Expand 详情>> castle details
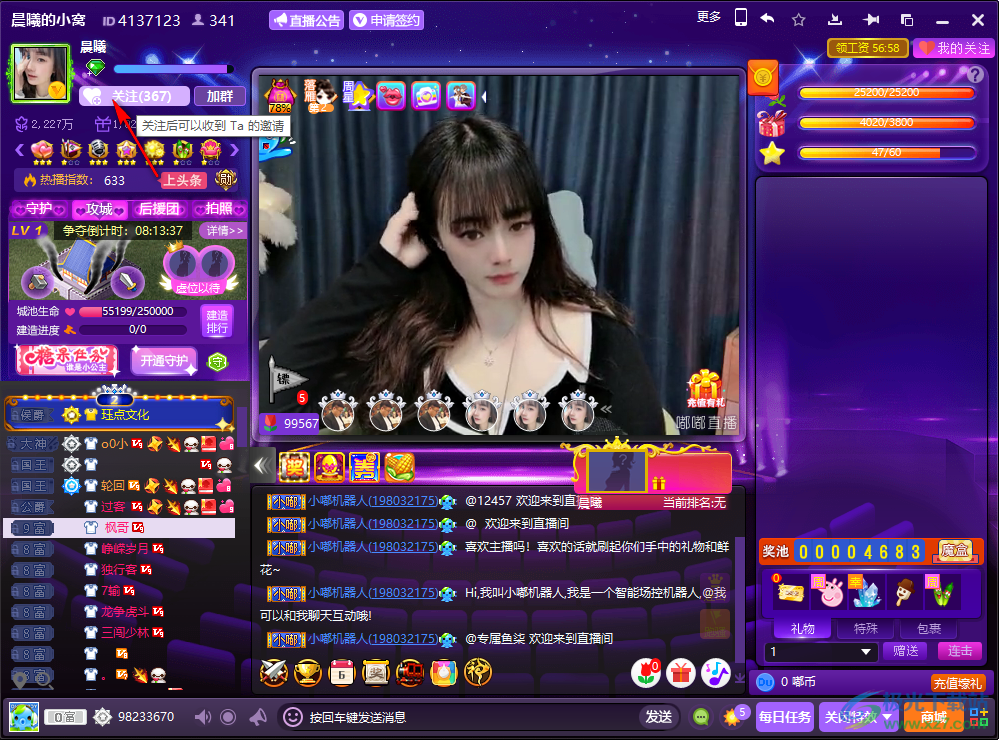999x740 pixels. (x=224, y=230)
